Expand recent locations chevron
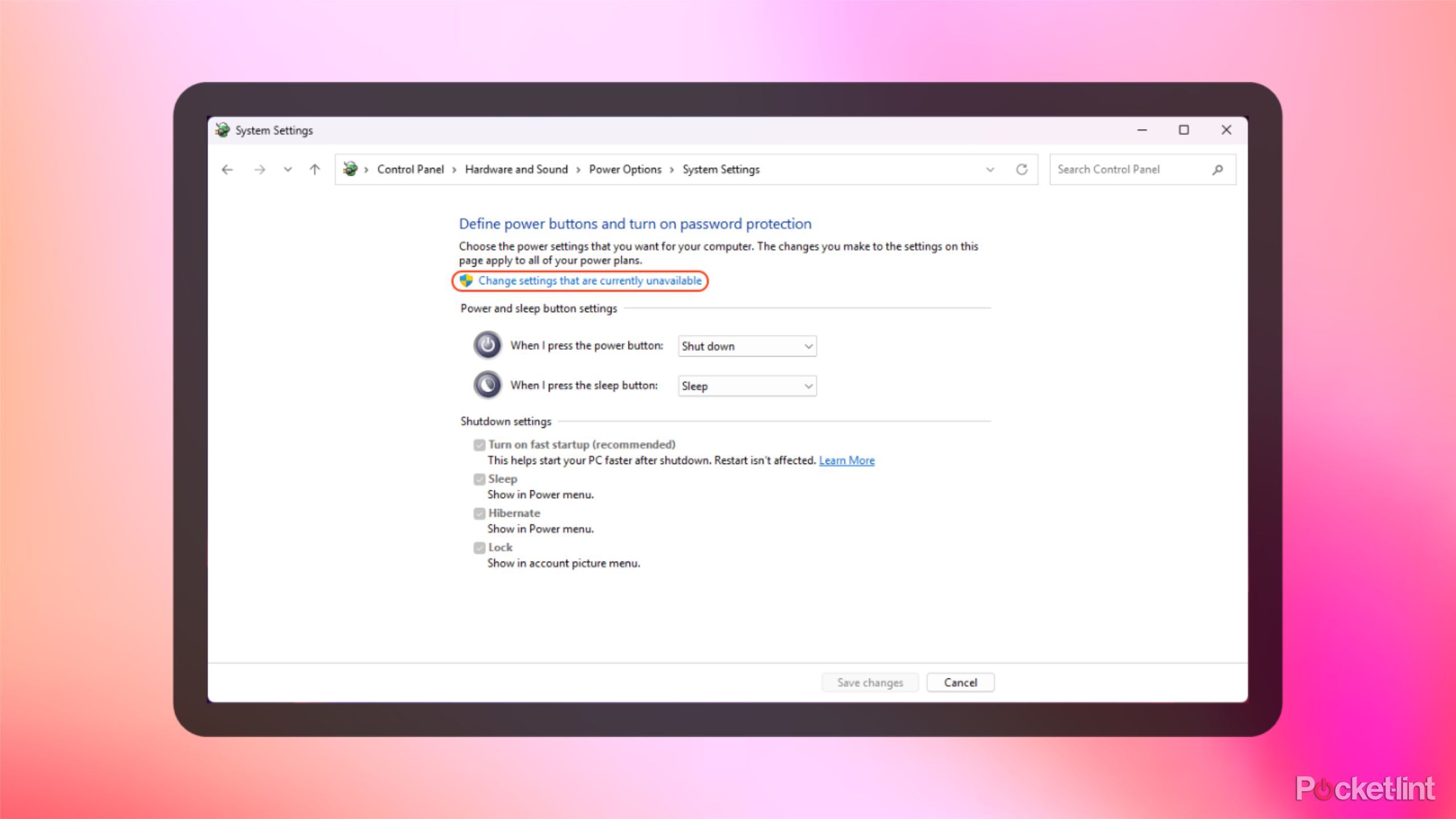 [x=288, y=169]
